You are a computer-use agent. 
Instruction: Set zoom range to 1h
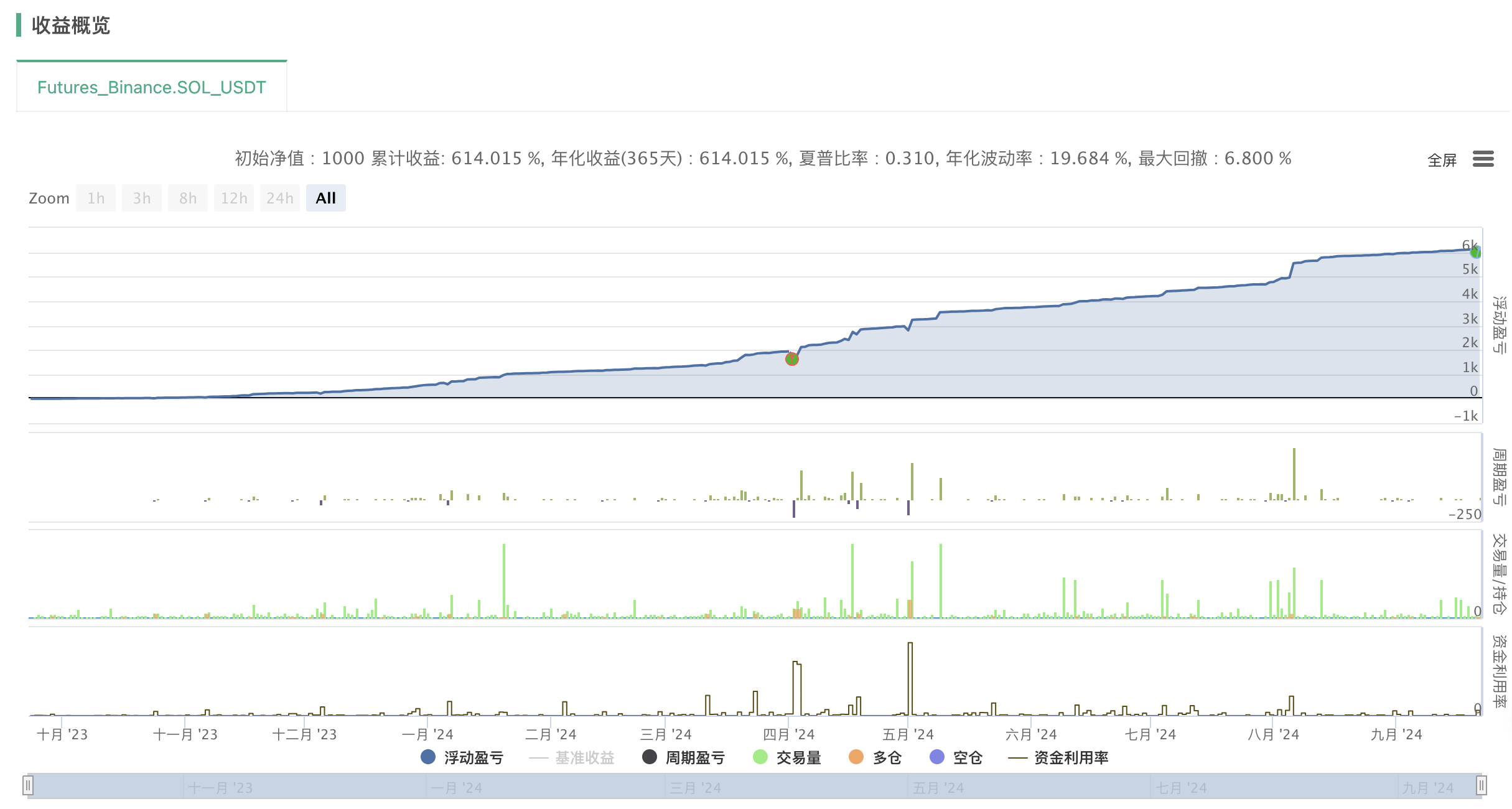(96, 198)
